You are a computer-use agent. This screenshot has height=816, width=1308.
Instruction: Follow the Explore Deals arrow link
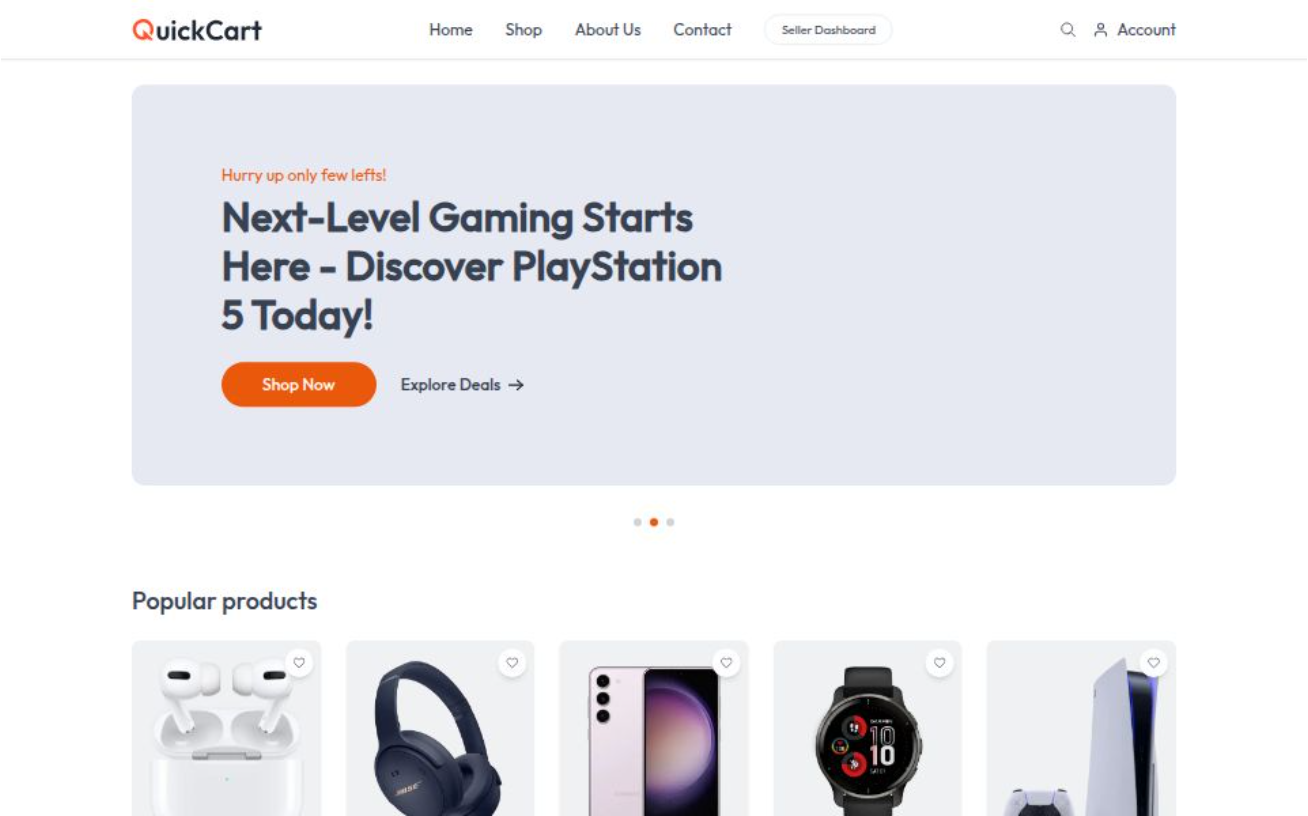(462, 385)
